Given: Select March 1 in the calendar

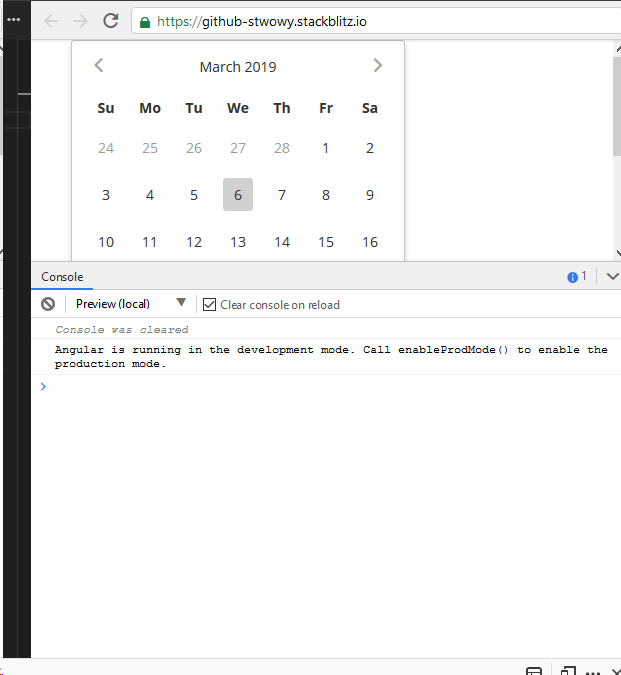Looking at the screenshot, I should pos(326,148).
